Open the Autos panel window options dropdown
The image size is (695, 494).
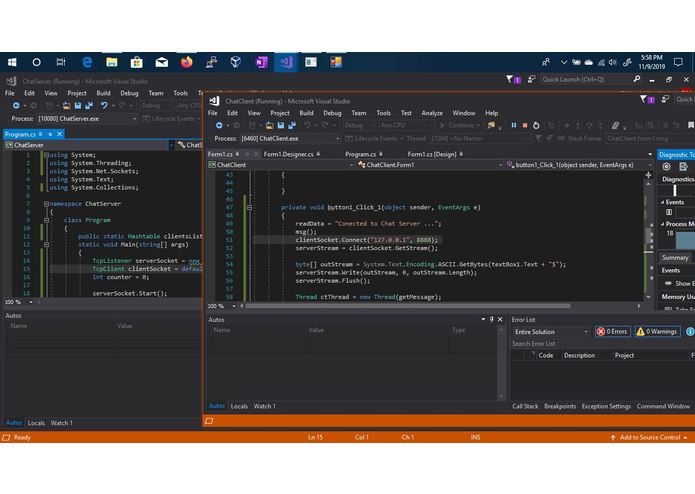click(x=483, y=319)
